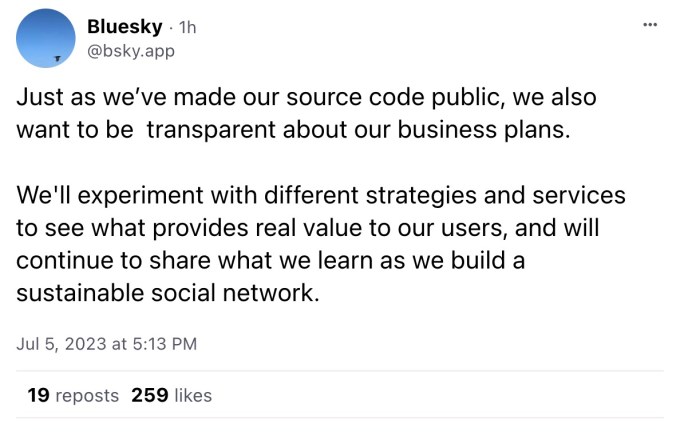Click the time "5:13 PM" in the date
This screenshot has height=432, width=680.
[164, 343]
